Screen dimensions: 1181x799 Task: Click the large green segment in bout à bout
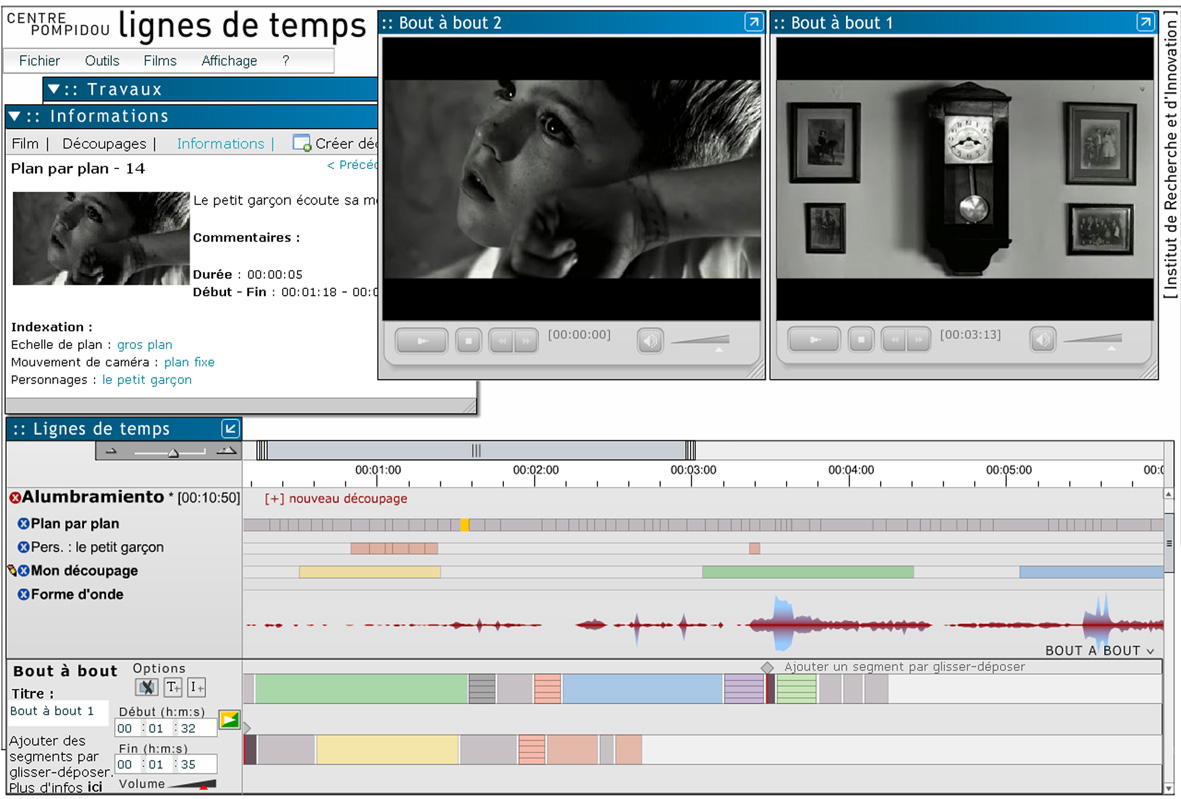[x=362, y=689]
